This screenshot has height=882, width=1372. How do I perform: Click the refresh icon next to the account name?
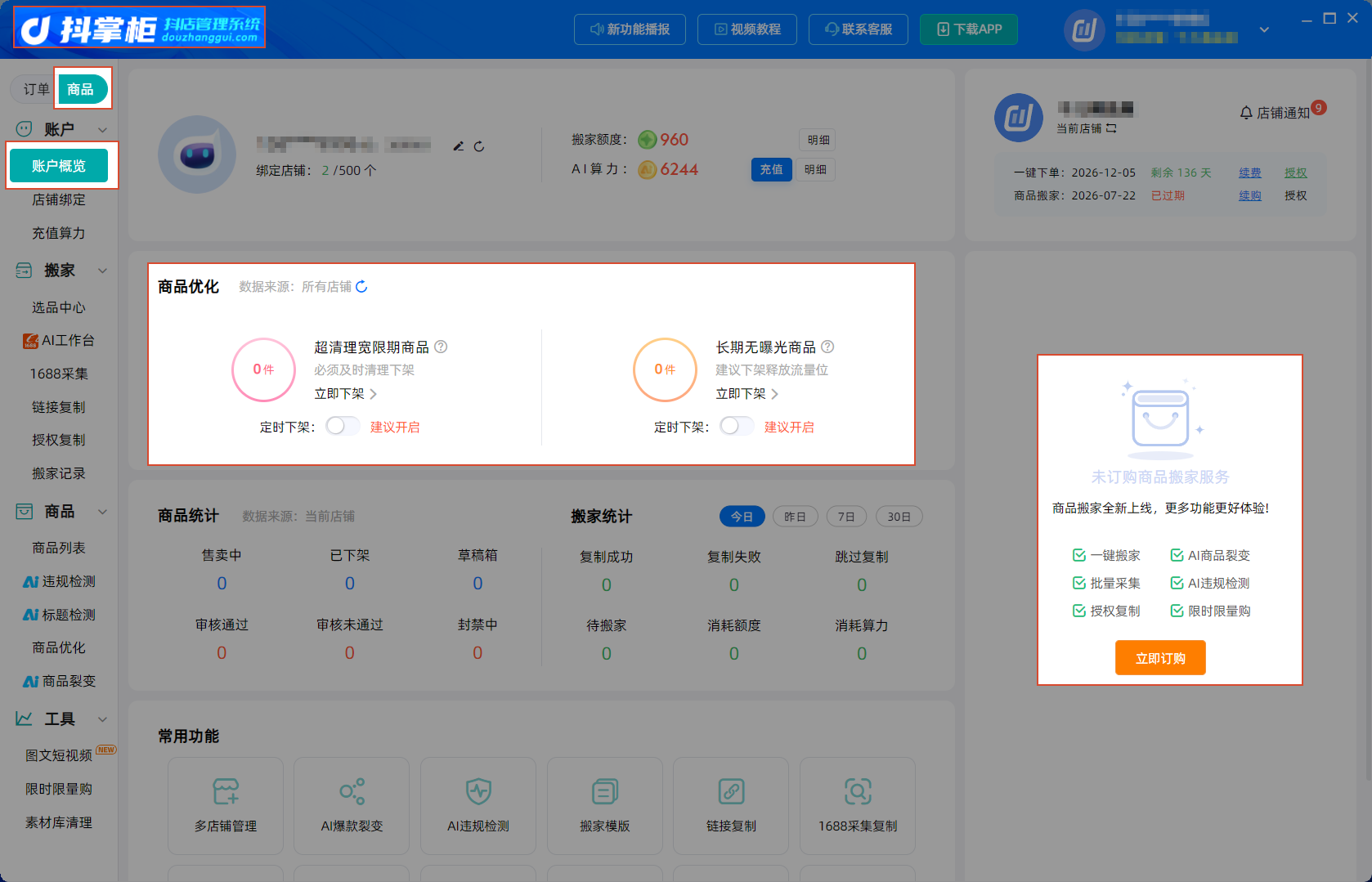coord(479,146)
